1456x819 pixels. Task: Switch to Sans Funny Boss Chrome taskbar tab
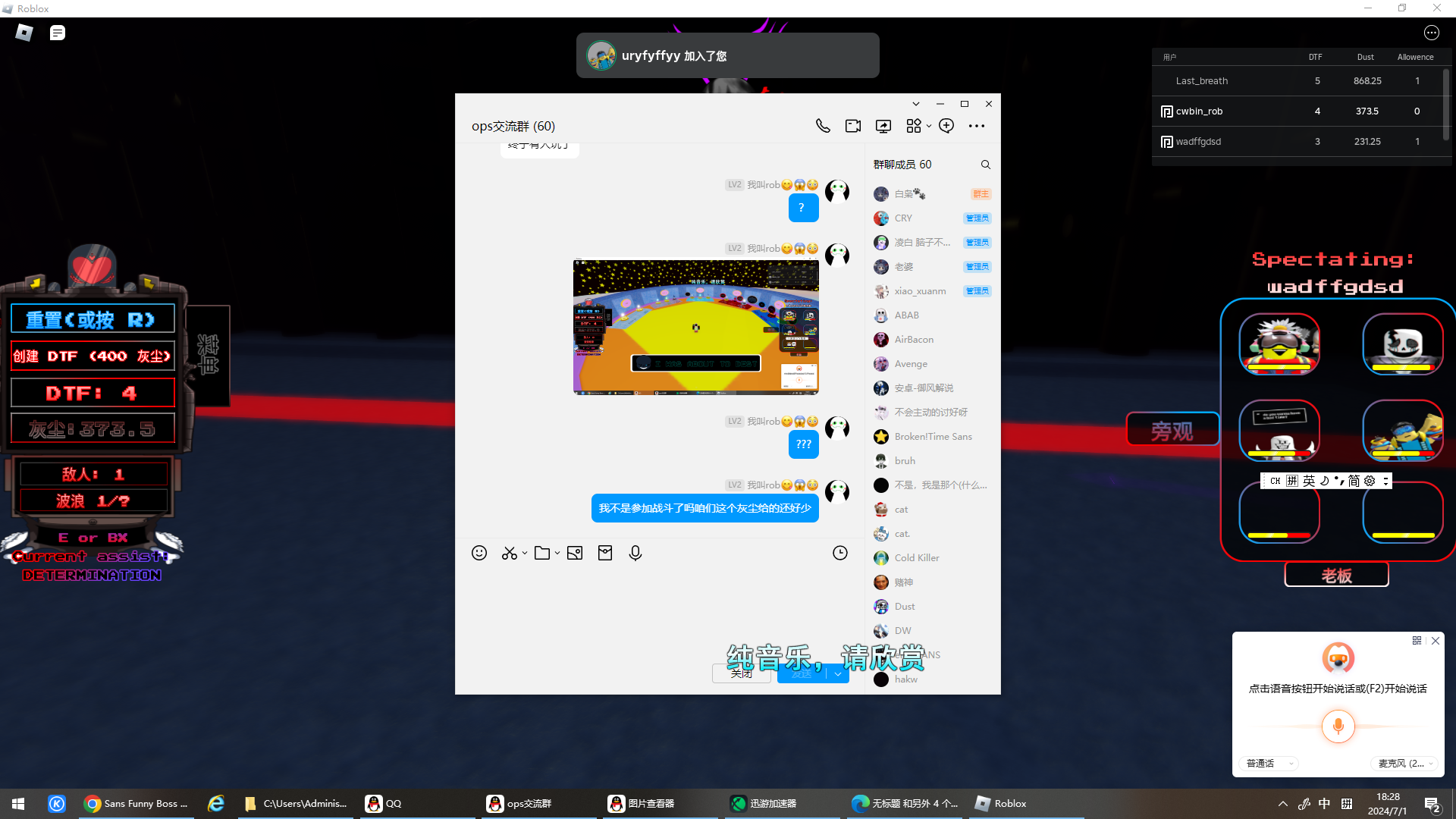coord(136,804)
